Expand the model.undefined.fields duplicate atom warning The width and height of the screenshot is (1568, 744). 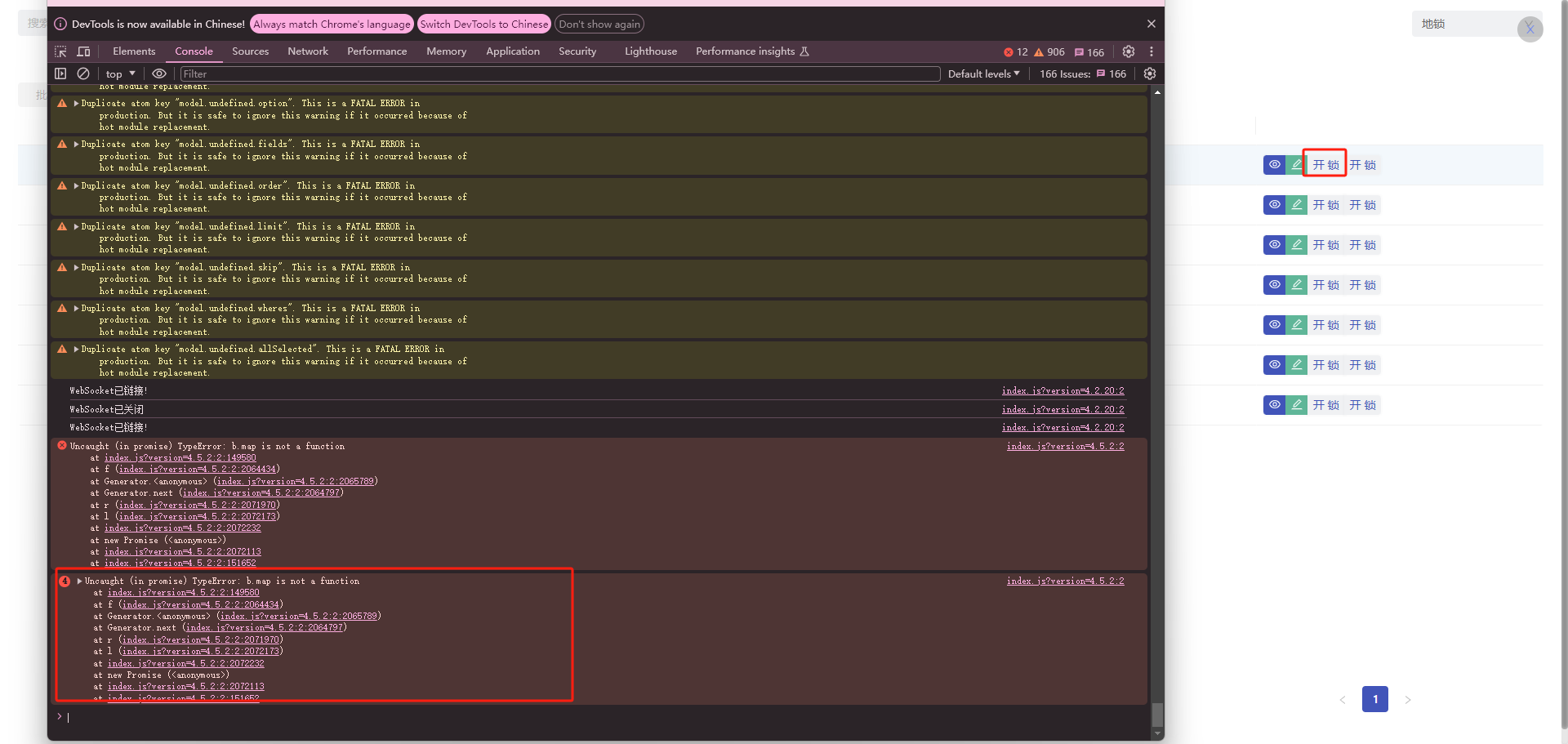[x=77, y=145]
